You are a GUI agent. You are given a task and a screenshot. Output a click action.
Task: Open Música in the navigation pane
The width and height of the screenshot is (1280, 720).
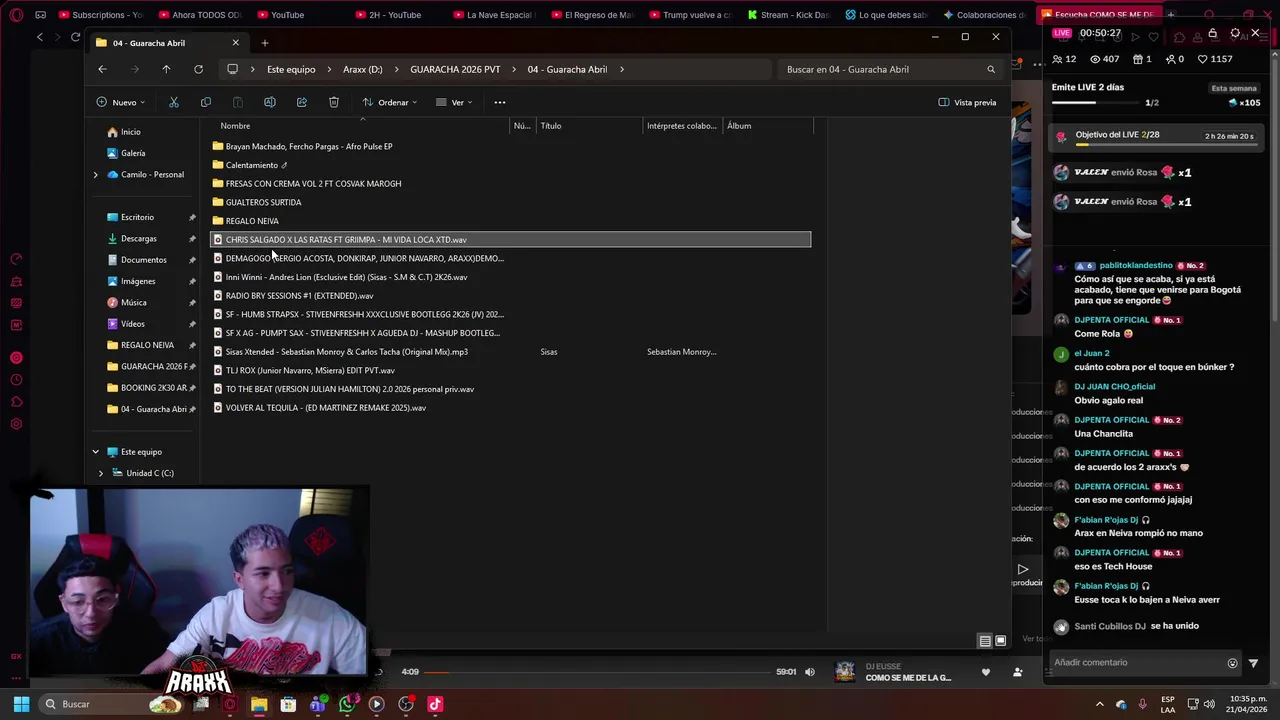134,303
